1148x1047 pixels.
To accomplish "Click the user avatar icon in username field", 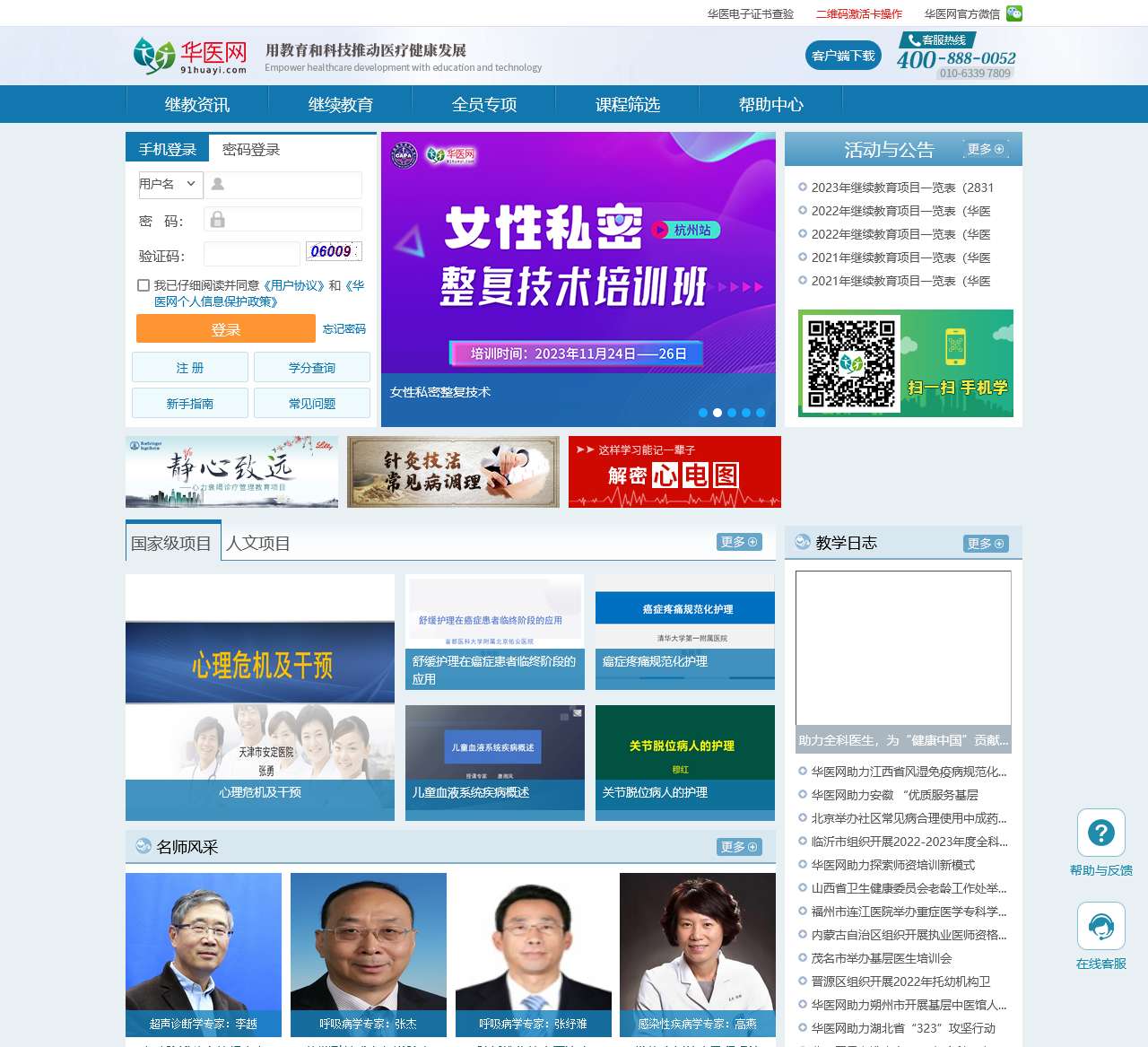I will [217, 184].
